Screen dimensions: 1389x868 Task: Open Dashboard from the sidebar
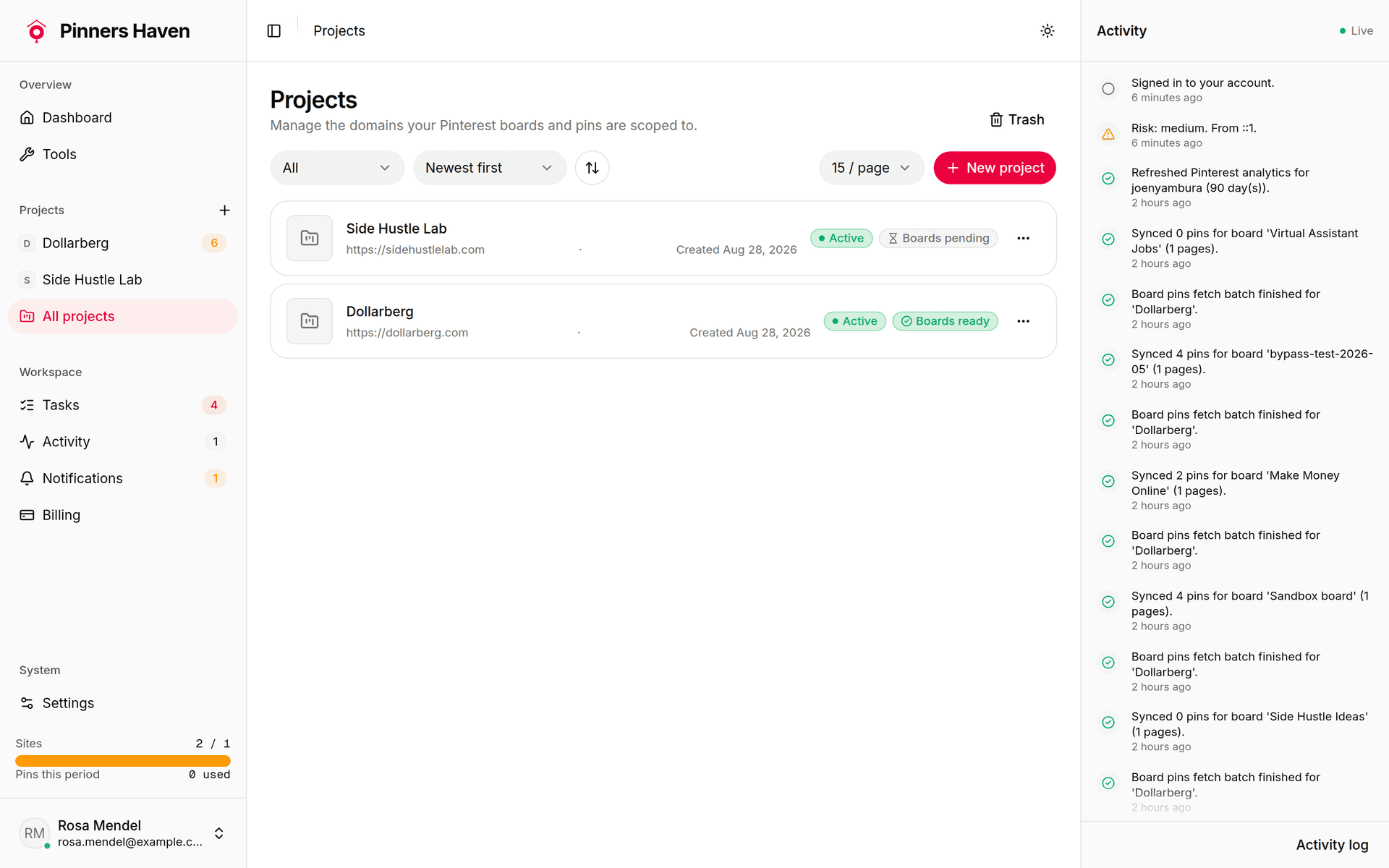pos(123,117)
